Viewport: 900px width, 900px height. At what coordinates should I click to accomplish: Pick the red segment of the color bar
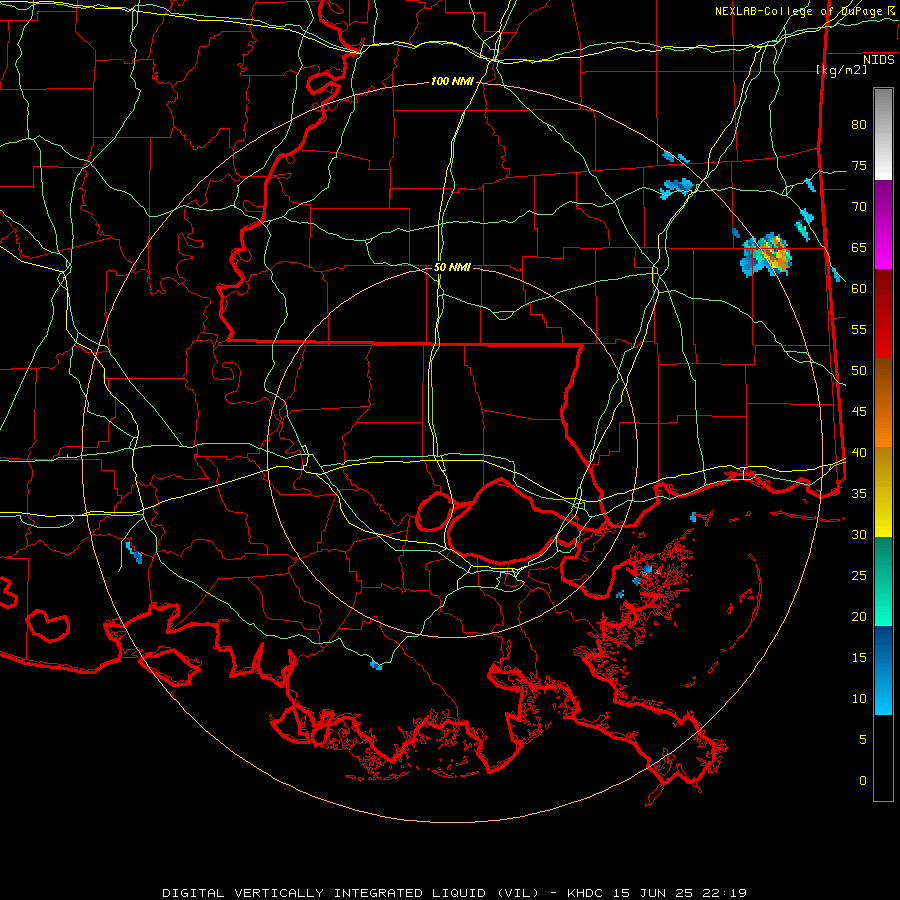[883, 314]
